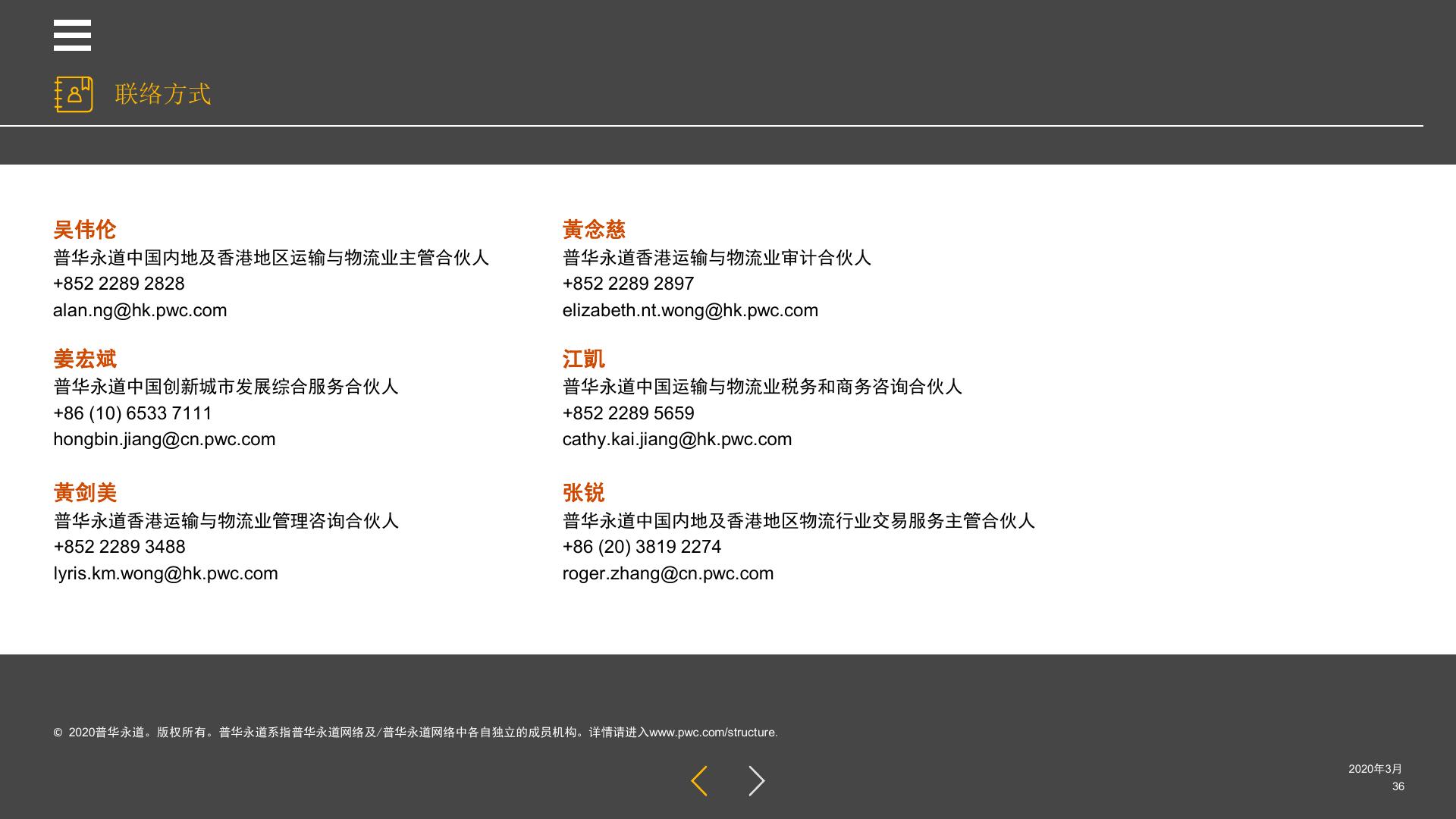Click phone number +86 (20) 3819 2274
Viewport: 1456px width, 819px height.
(x=642, y=547)
